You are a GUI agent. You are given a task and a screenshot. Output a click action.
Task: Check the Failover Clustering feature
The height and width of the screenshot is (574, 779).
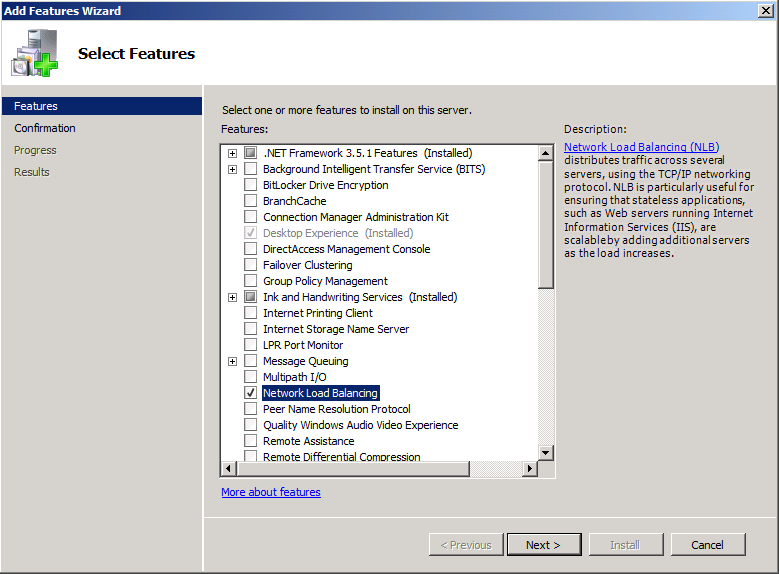point(251,265)
